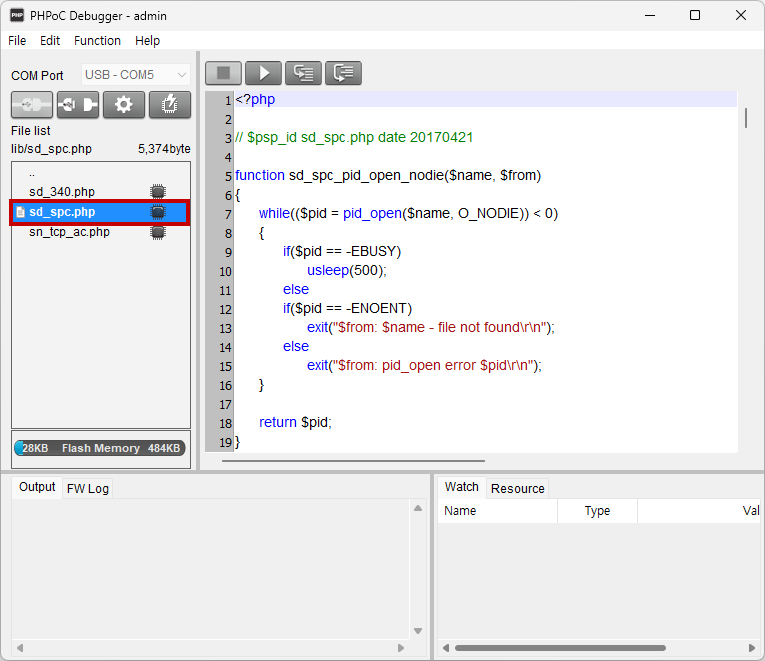This screenshot has height=661, width=765.
Task: Click the firmware upgrade chip icon button
Action: 170,104
